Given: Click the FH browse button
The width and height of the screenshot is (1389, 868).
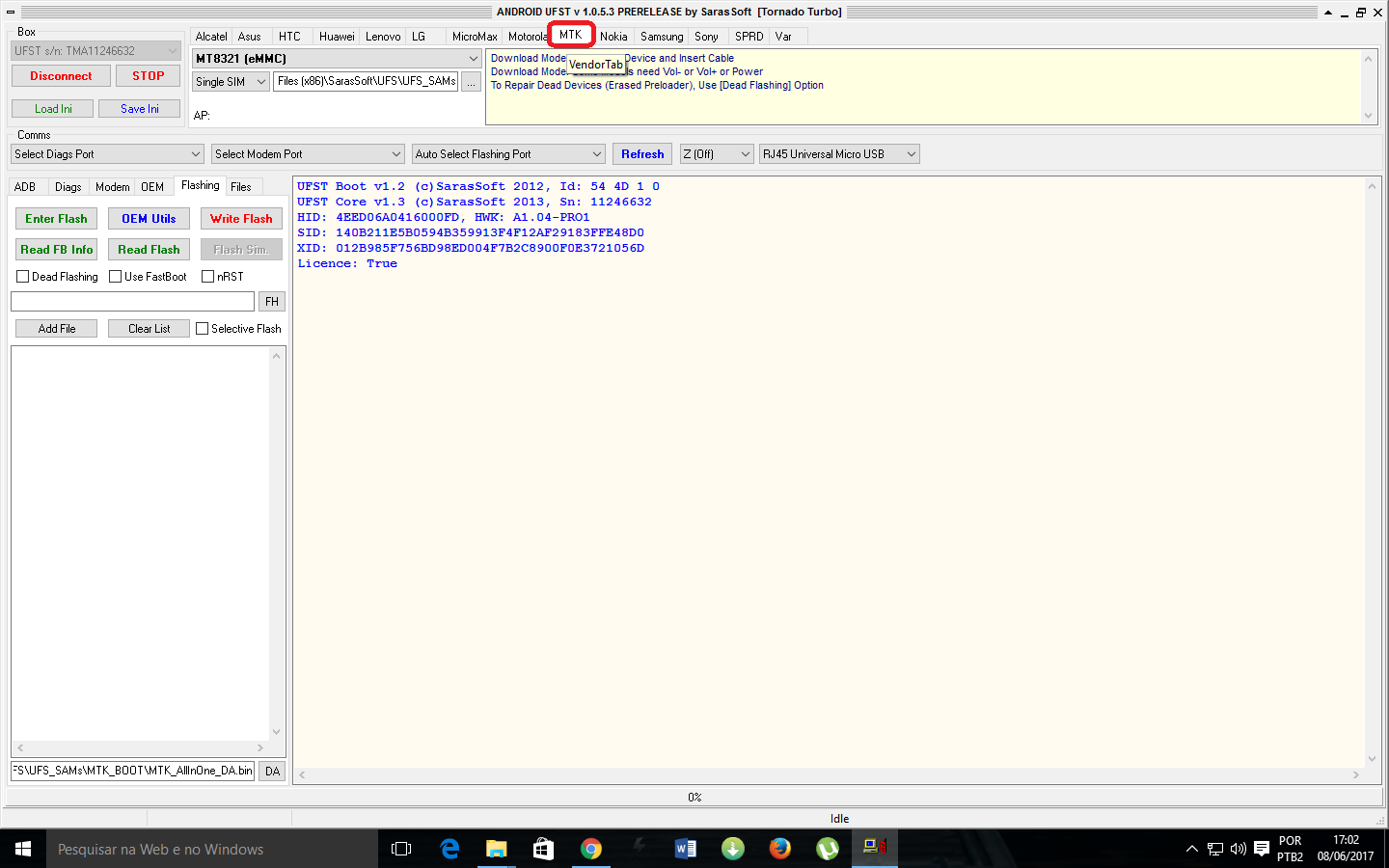Looking at the screenshot, I should click(x=272, y=302).
